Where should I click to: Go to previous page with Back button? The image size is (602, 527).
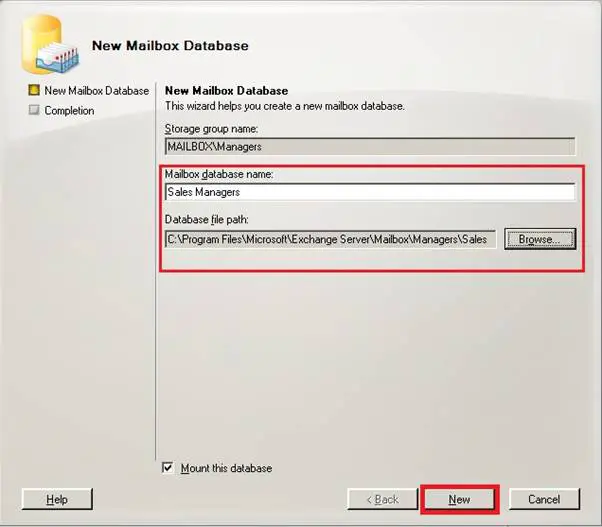(x=382, y=499)
